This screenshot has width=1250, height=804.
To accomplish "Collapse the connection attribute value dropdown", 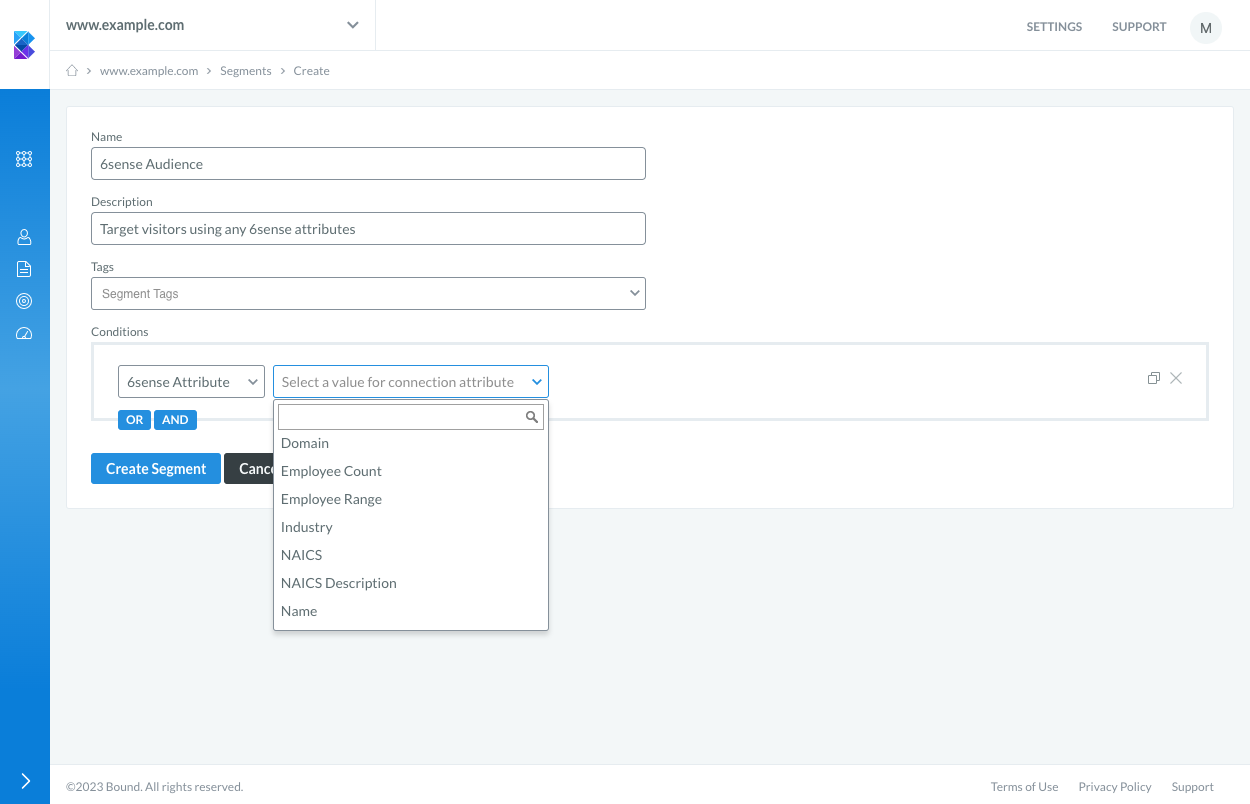I will point(411,382).
